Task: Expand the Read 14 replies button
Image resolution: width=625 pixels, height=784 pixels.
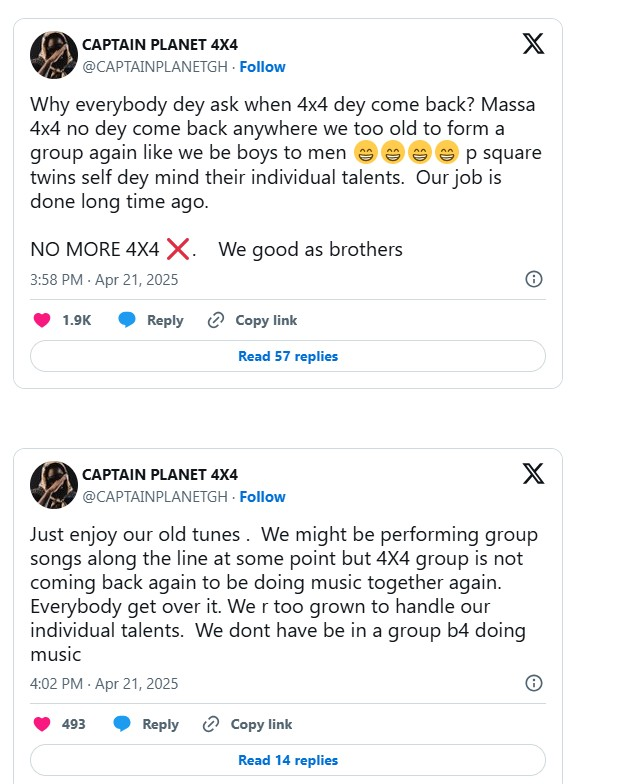Action: (x=288, y=760)
